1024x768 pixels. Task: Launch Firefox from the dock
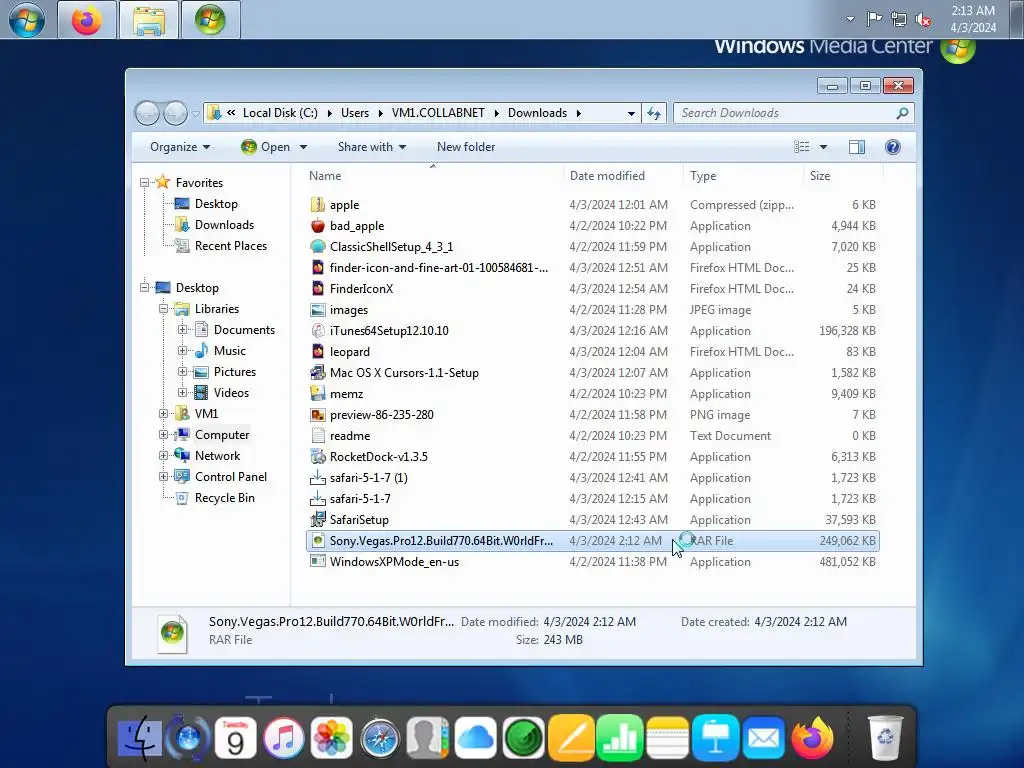click(812, 738)
